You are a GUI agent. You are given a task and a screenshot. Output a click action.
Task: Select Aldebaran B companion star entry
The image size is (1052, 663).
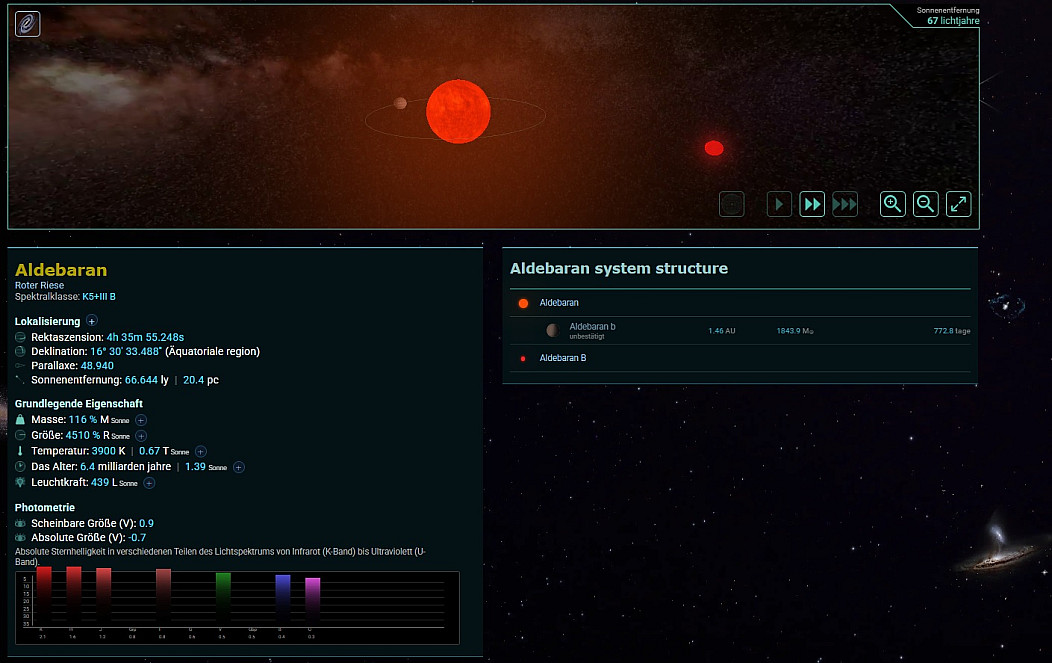(x=563, y=358)
